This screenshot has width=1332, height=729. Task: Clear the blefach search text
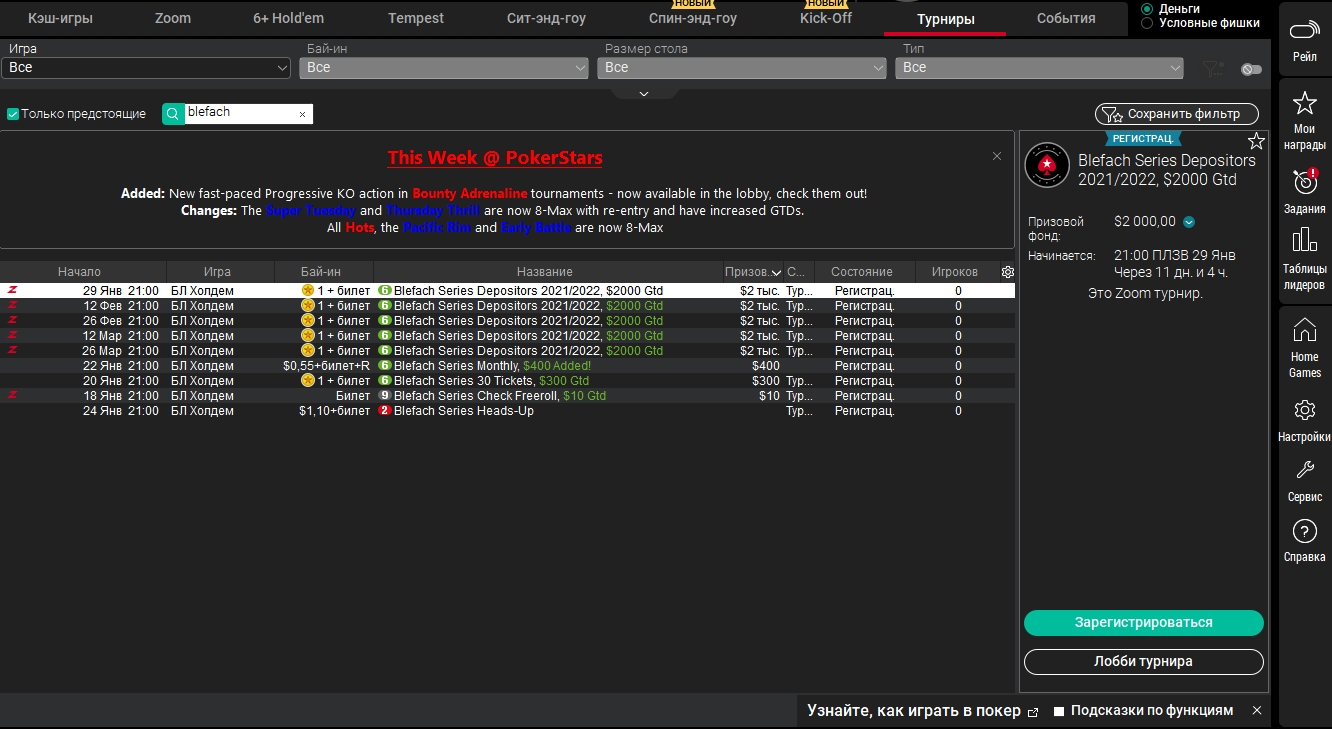[303, 114]
